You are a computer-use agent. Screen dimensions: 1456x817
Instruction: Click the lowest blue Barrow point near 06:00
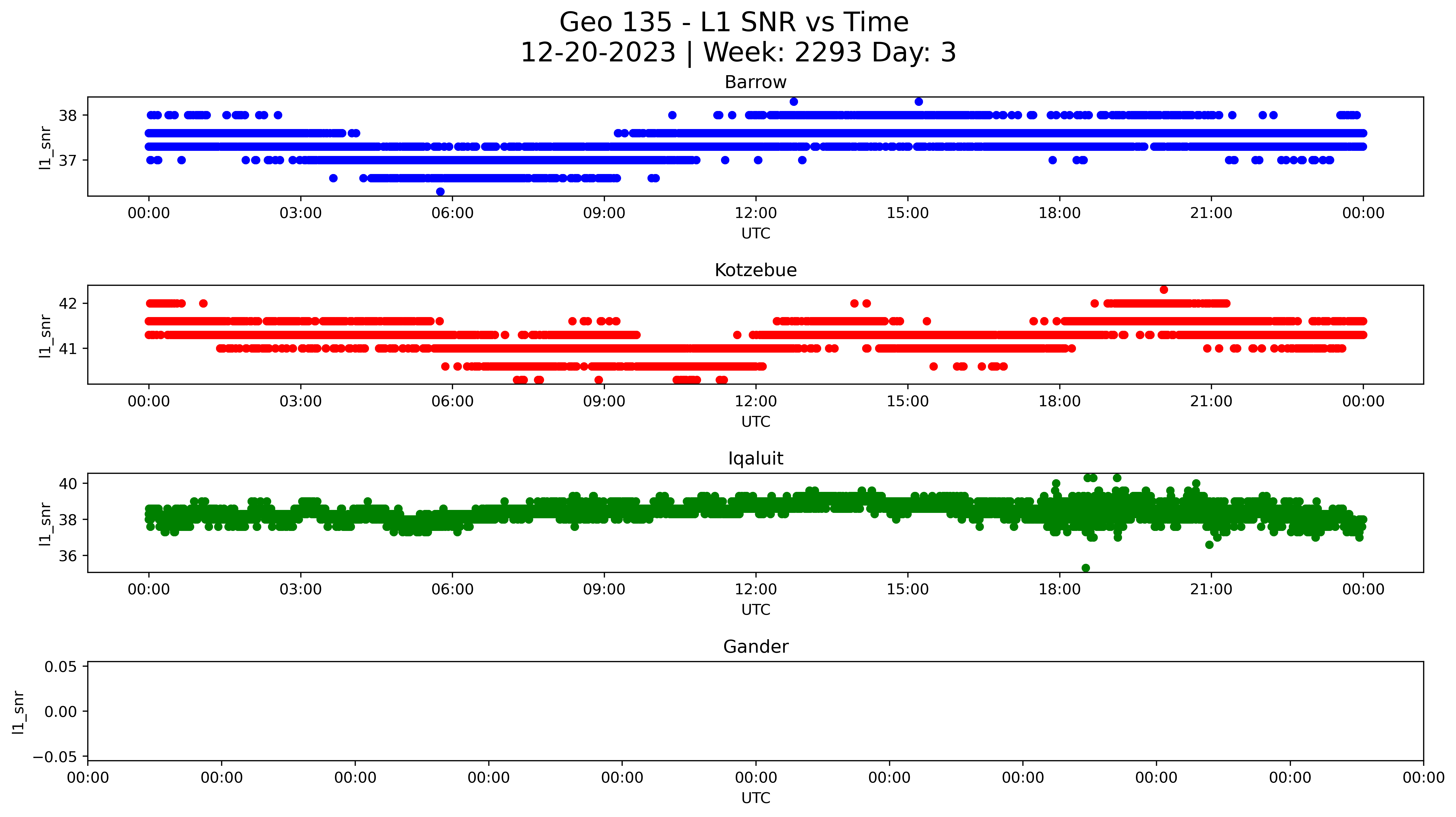[x=440, y=192]
